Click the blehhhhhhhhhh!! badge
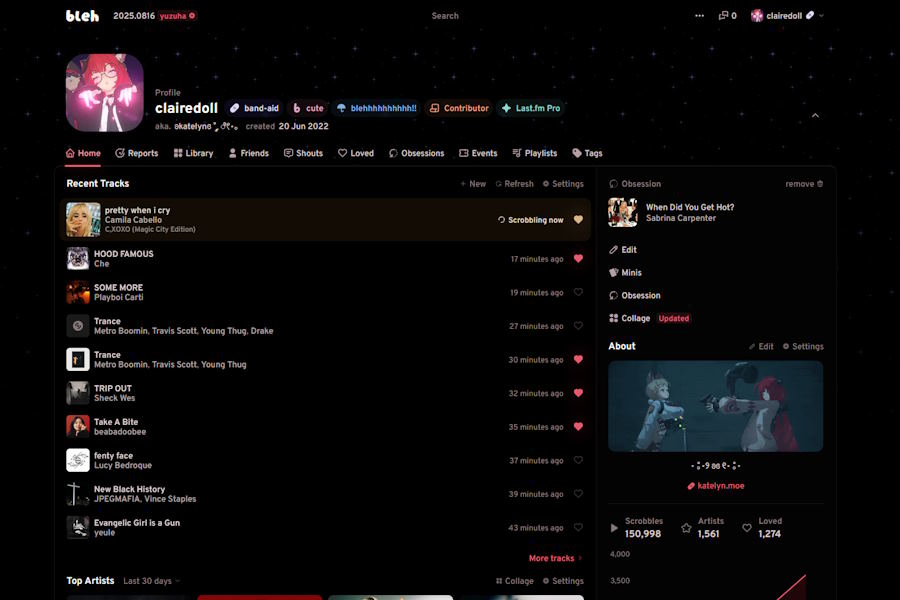900x600 pixels. 376,108
